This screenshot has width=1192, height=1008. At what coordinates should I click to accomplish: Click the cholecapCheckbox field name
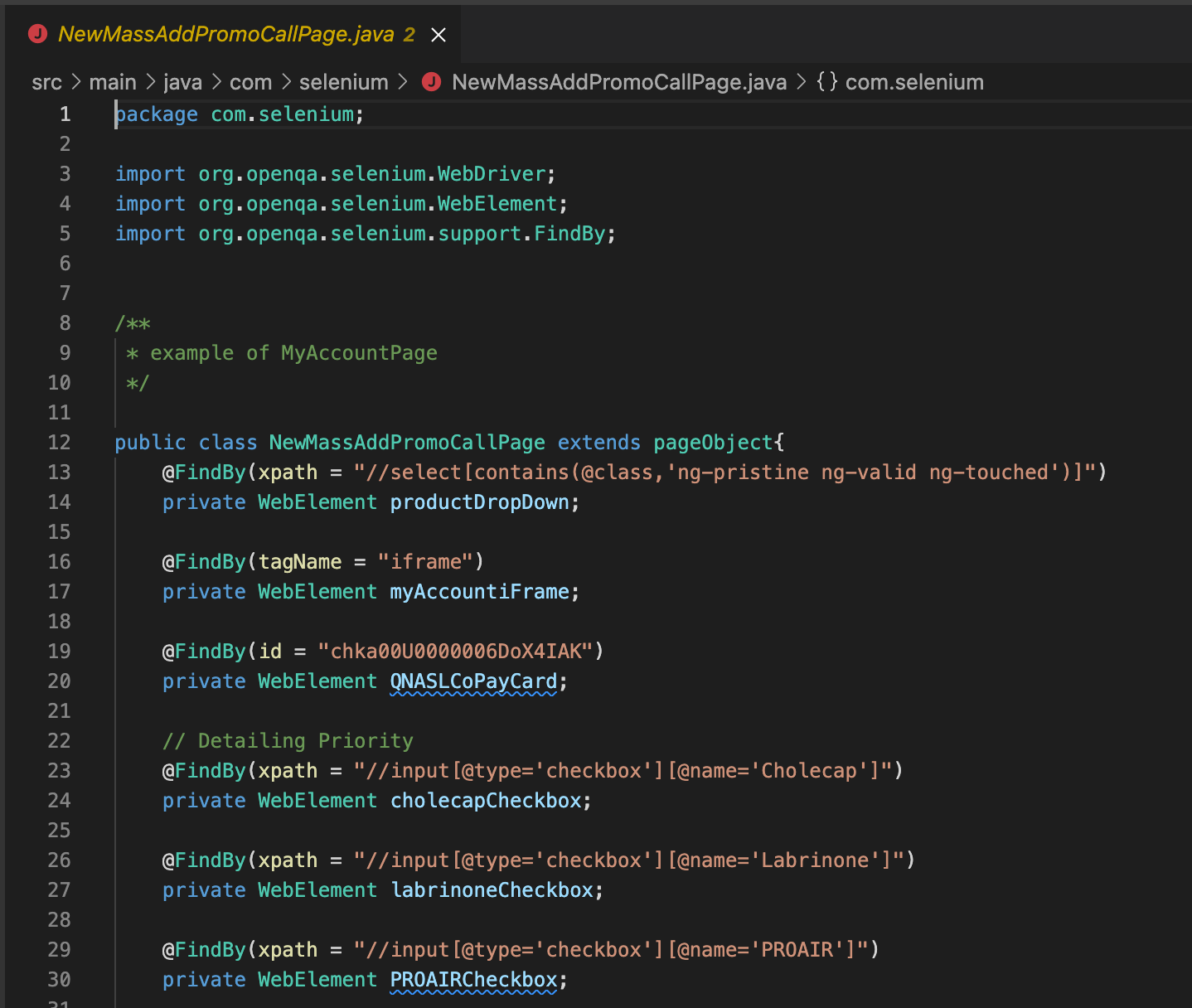coord(486,800)
